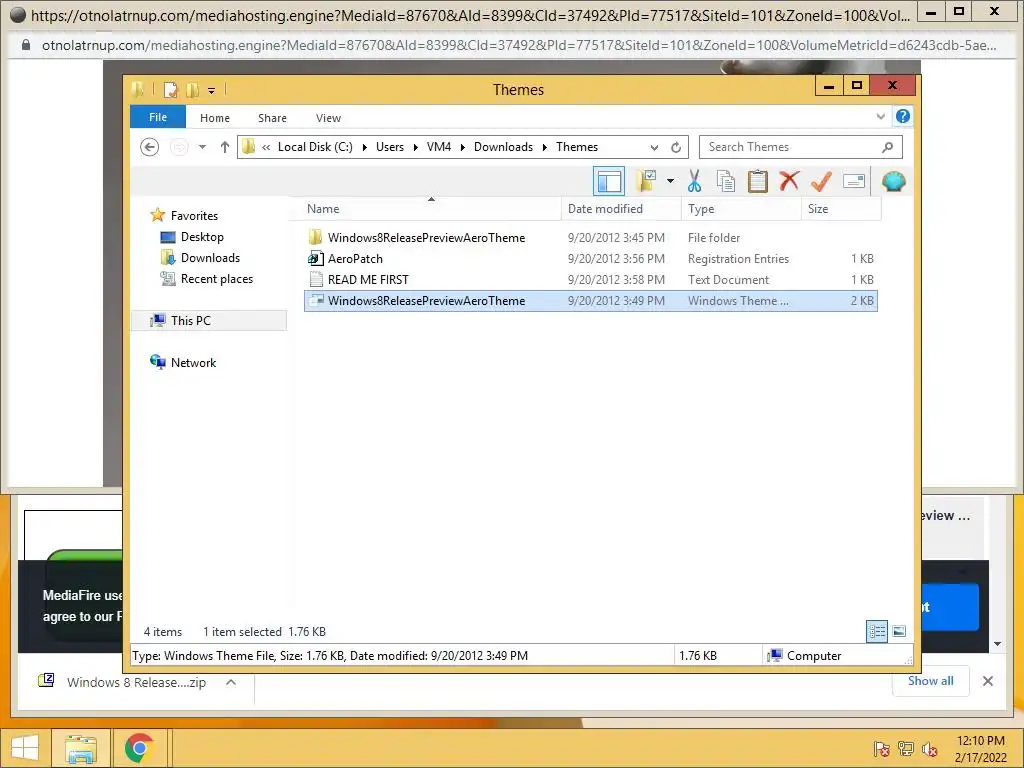The height and width of the screenshot is (768, 1024).
Task: Select Favorites in navigation pane
Action: coord(185,216)
